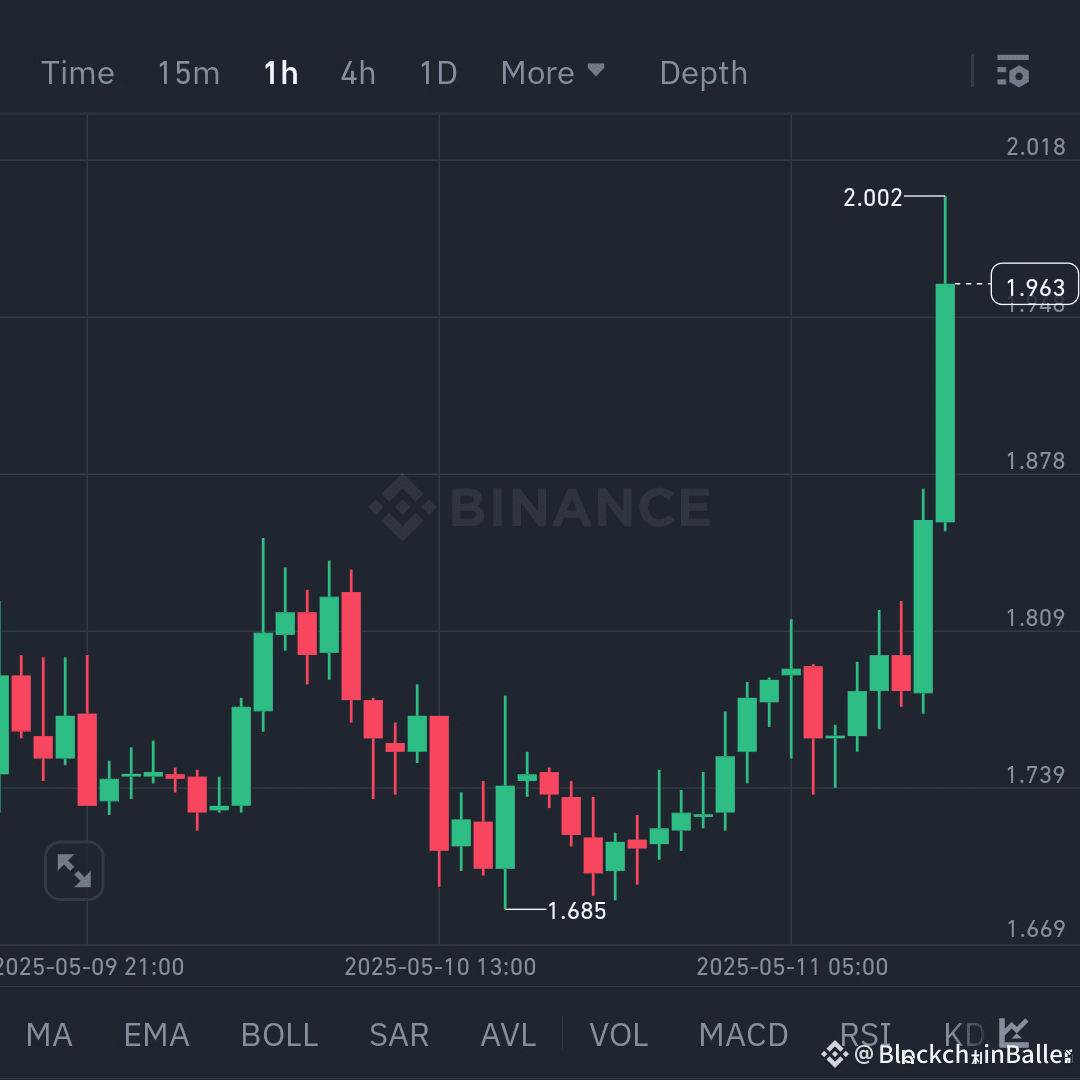This screenshot has height=1080, width=1080.
Task: Switch to the 4h timeframe
Action: pyautogui.click(x=357, y=72)
